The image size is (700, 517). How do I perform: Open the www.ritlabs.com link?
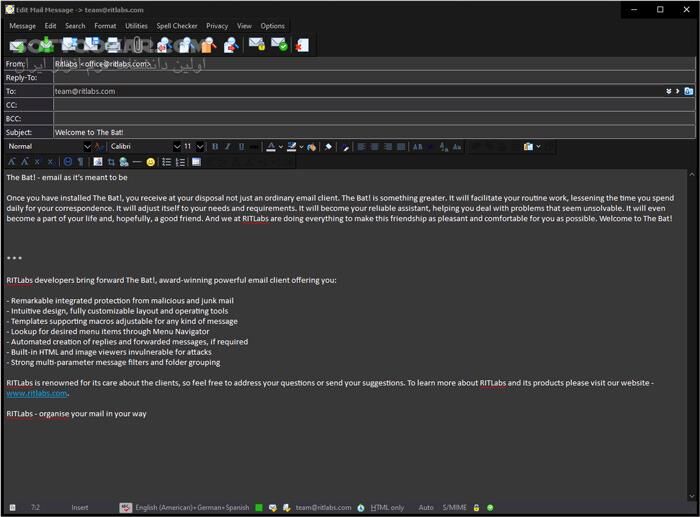[x=37, y=393]
